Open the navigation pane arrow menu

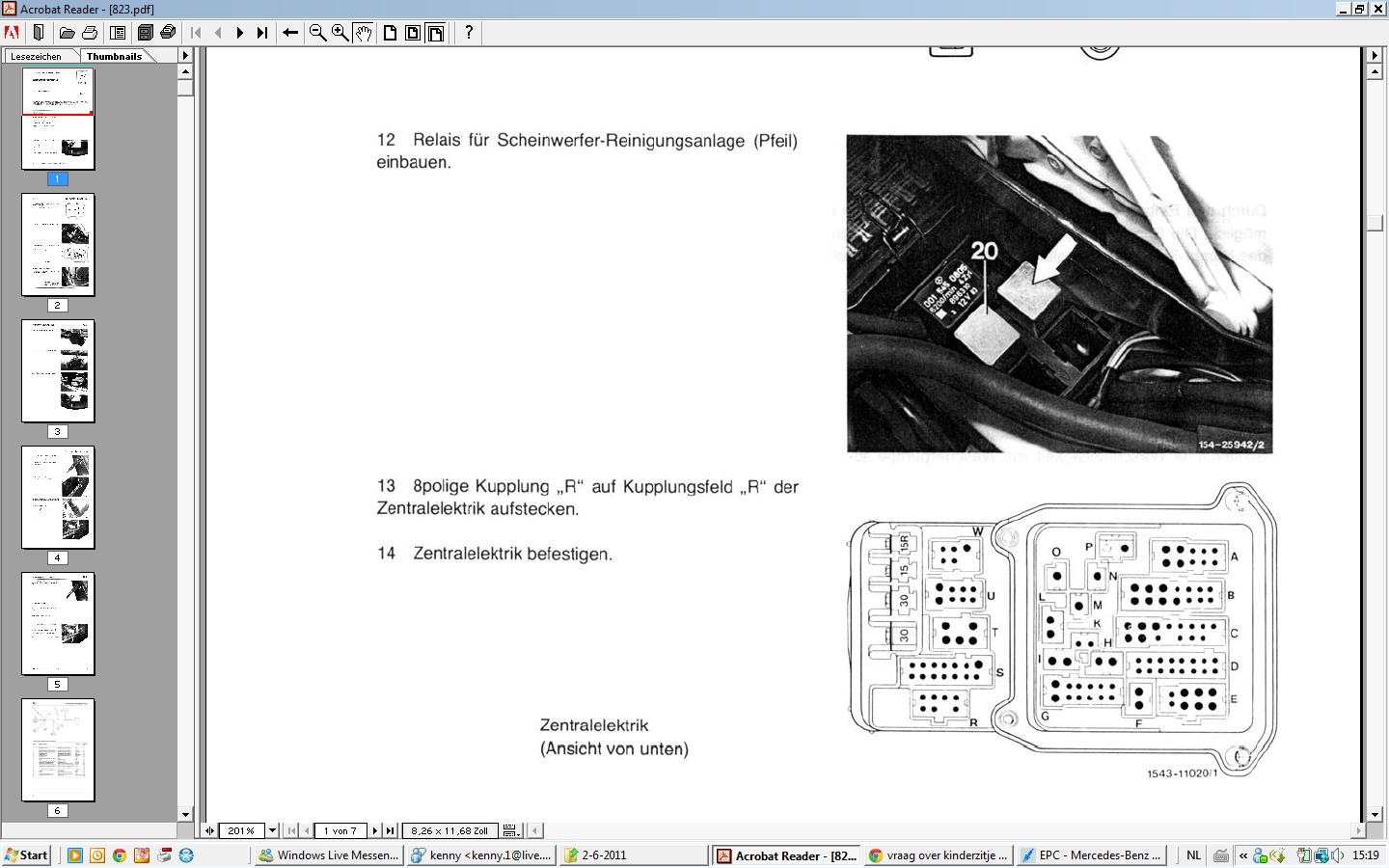pos(185,56)
